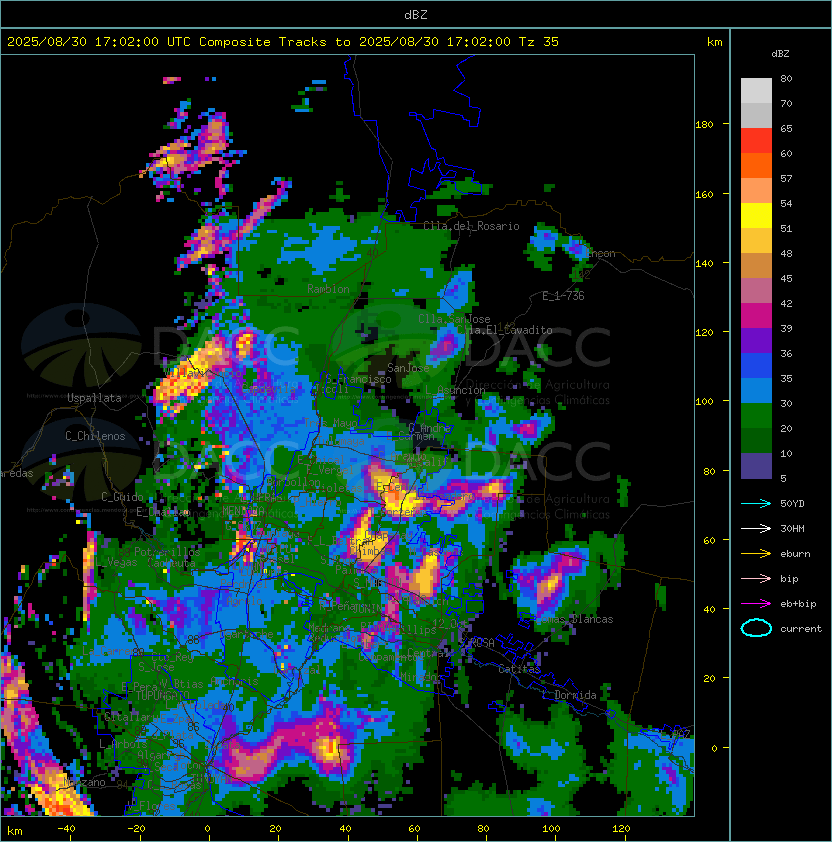Click the C_Chilenos label on the map
Viewport: 832px width, 842px height.
pos(95,436)
